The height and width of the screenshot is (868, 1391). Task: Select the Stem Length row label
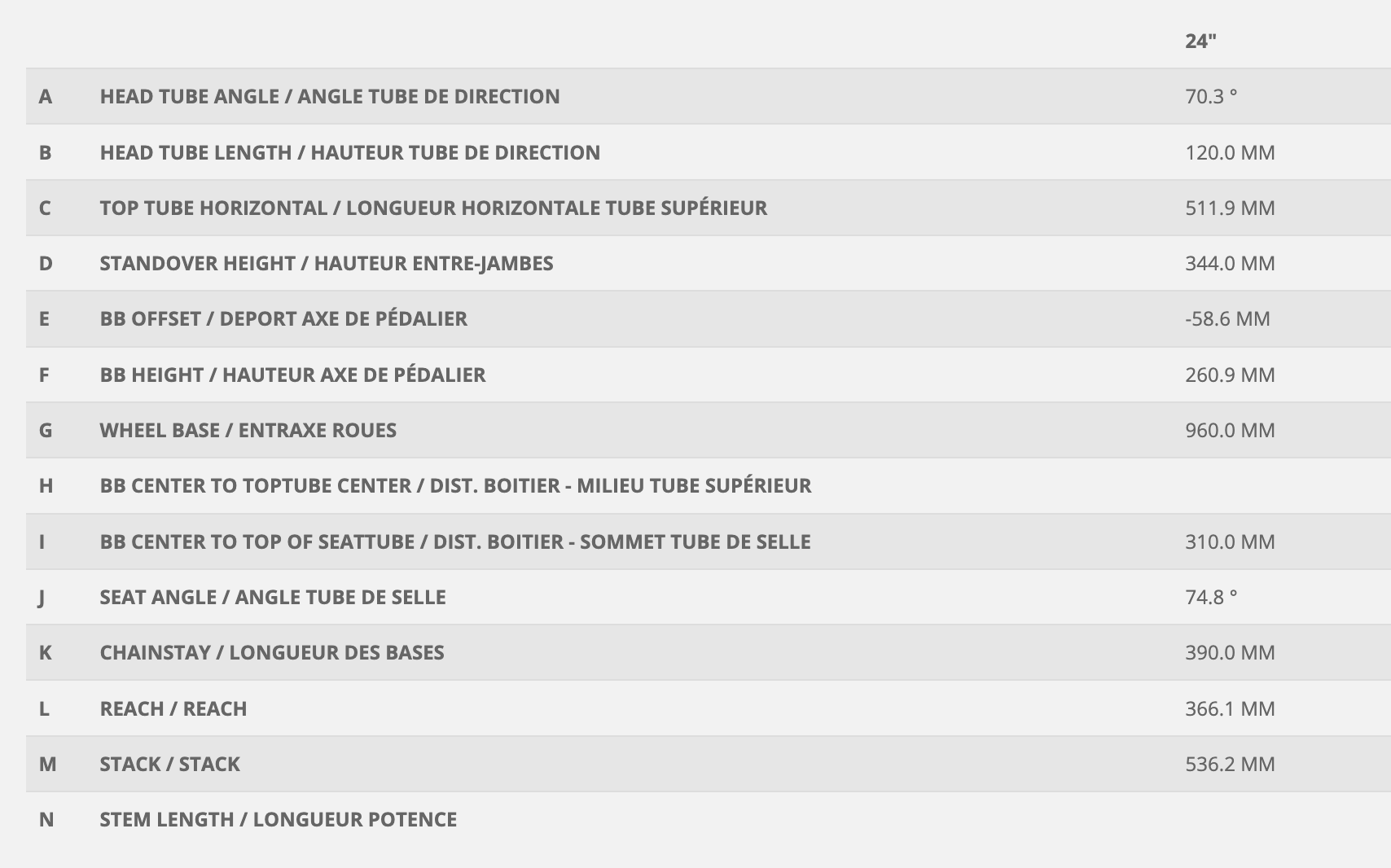[x=278, y=819]
